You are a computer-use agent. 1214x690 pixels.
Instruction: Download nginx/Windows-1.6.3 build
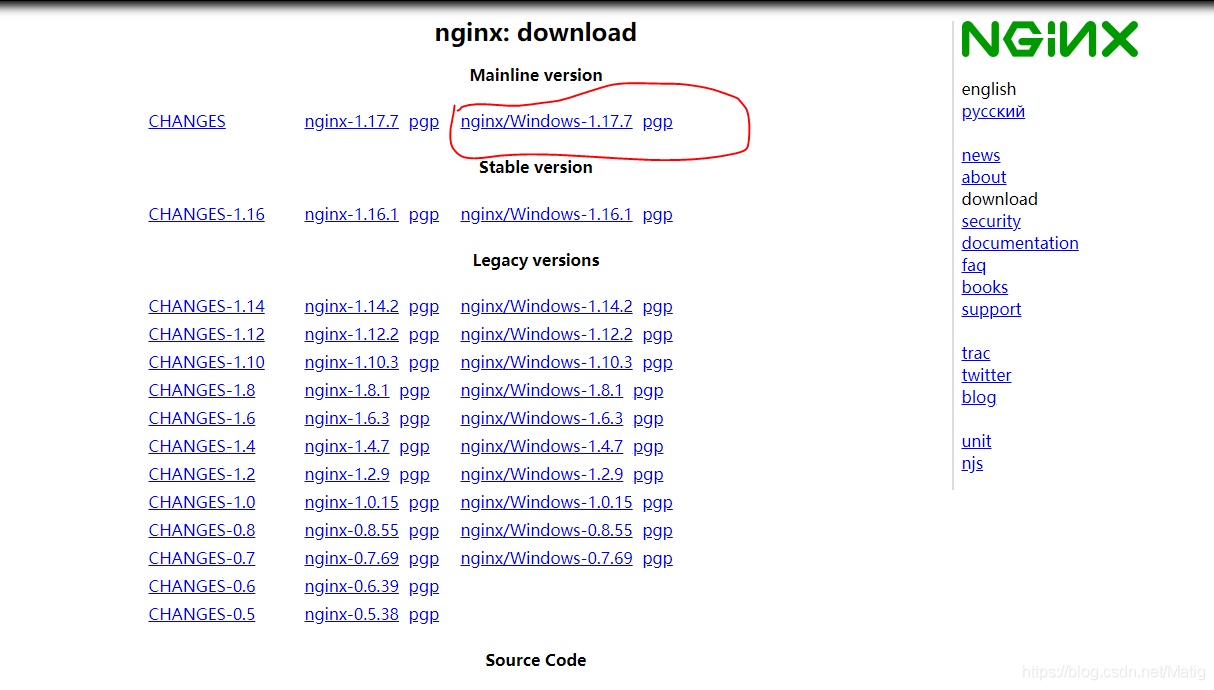point(541,418)
